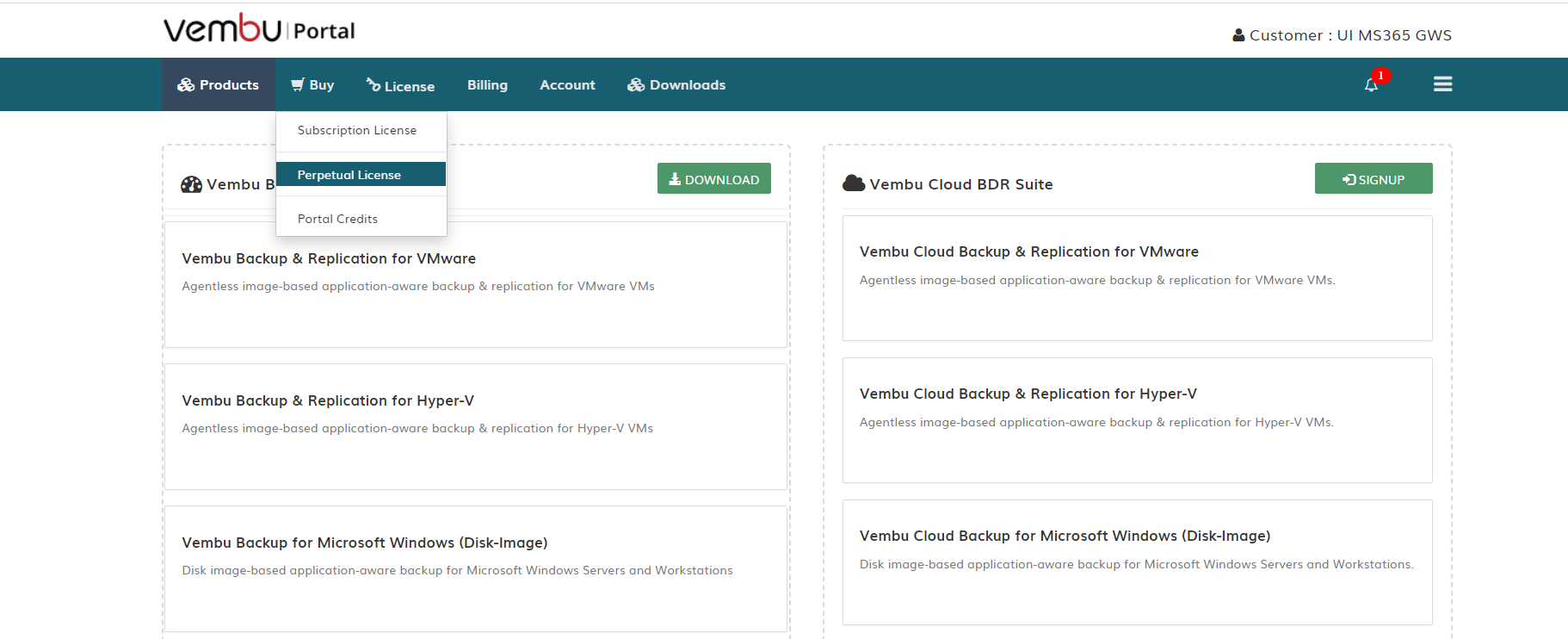Open the License menu
1568x639 pixels.
click(x=400, y=84)
